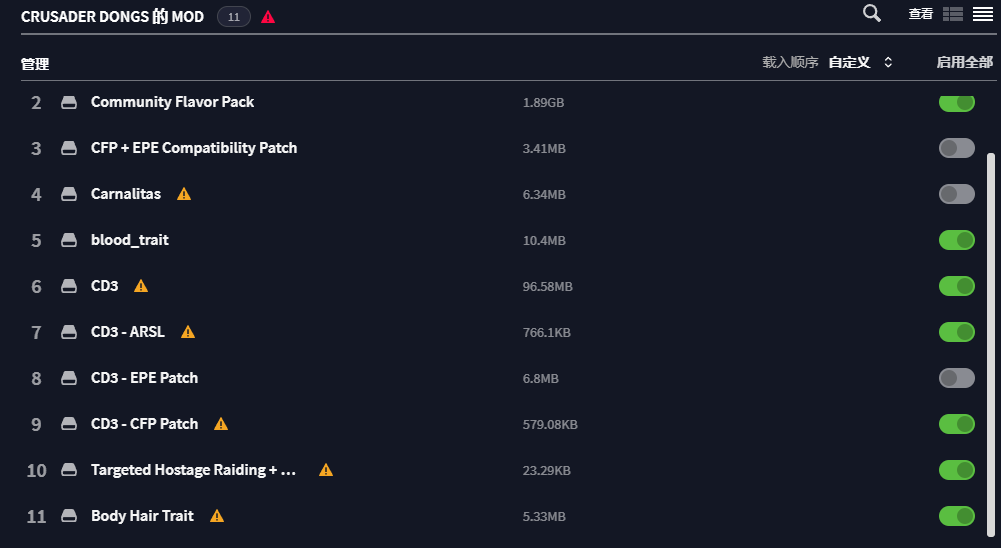This screenshot has height=548, width=1001.
Task: Enable the CFP + EPE Compatibility Patch toggle
Action: pyautogui.click(x=956, y=148)
